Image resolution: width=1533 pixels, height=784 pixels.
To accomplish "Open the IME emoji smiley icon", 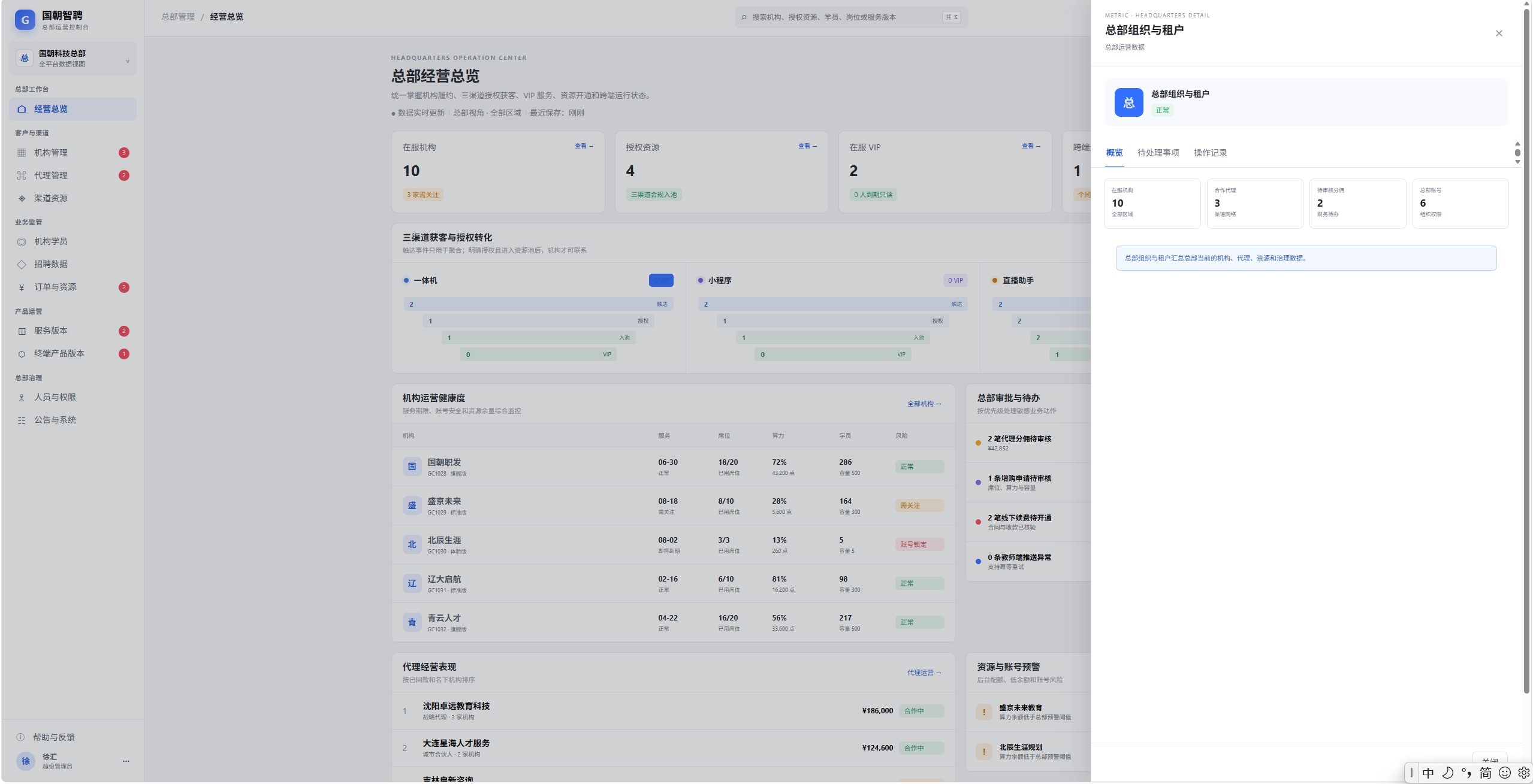I will pyautogui.click(x=1504, y=773).
